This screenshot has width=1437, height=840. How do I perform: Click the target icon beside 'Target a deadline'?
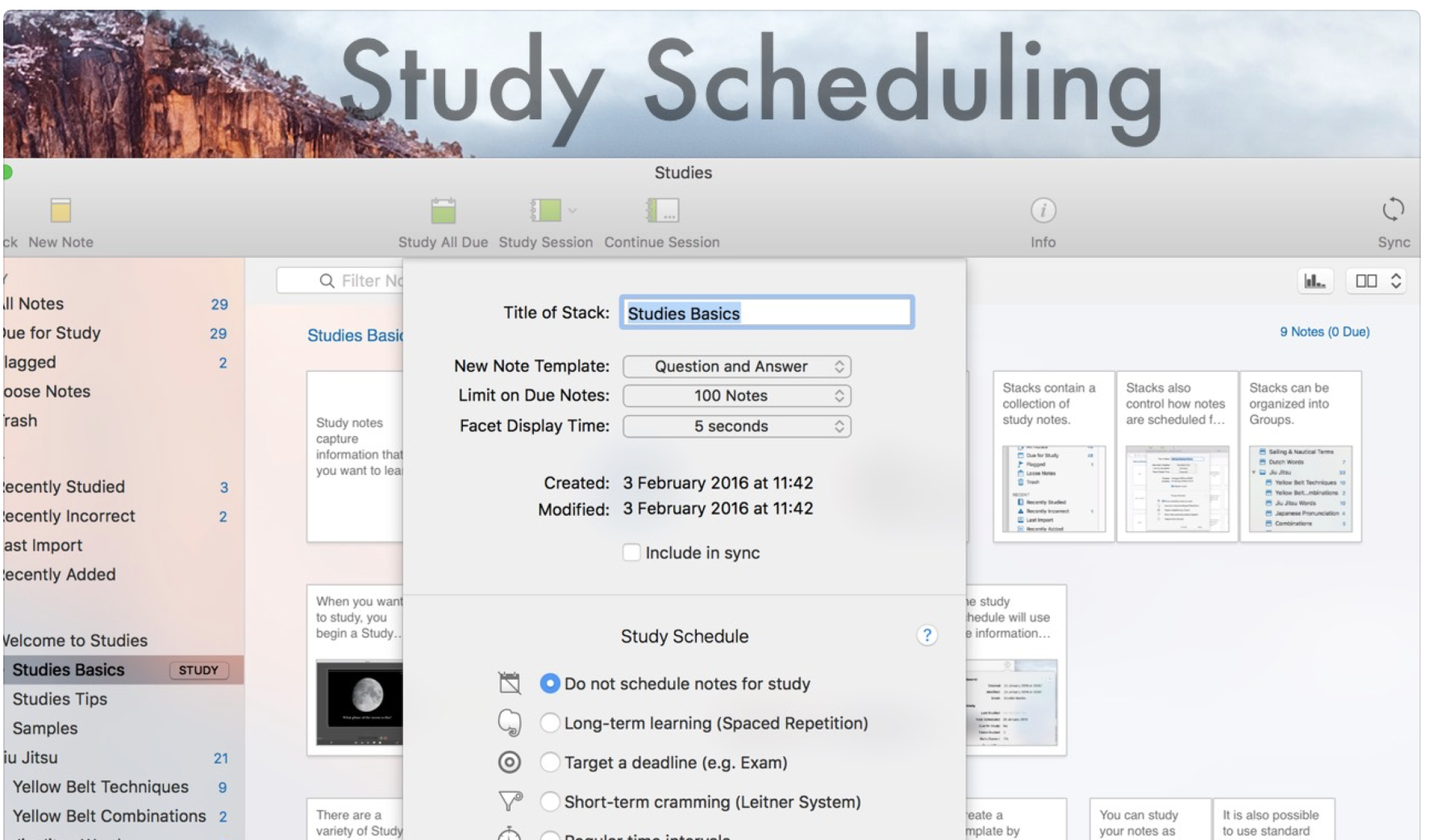[x=510, y=763]
